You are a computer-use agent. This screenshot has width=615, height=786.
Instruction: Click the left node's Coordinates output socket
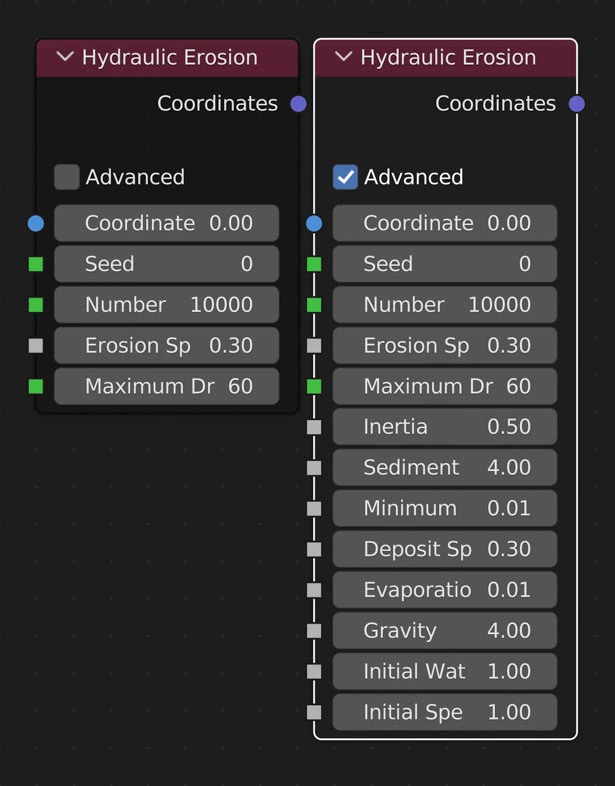(x=298, y=103)
